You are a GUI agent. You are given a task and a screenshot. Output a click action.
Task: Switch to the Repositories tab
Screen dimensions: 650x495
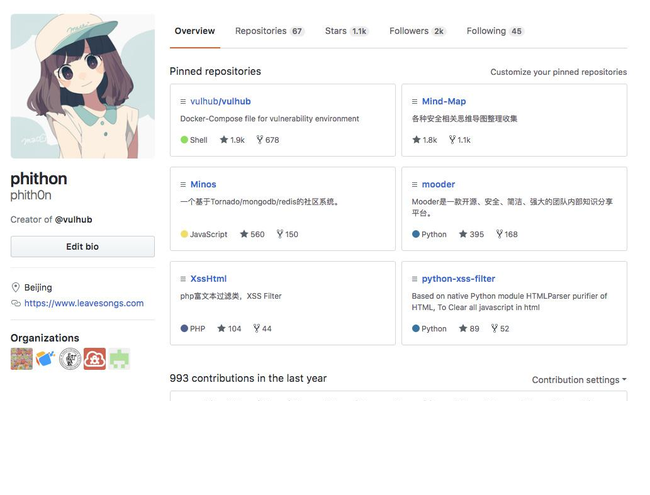click(269, 31)
